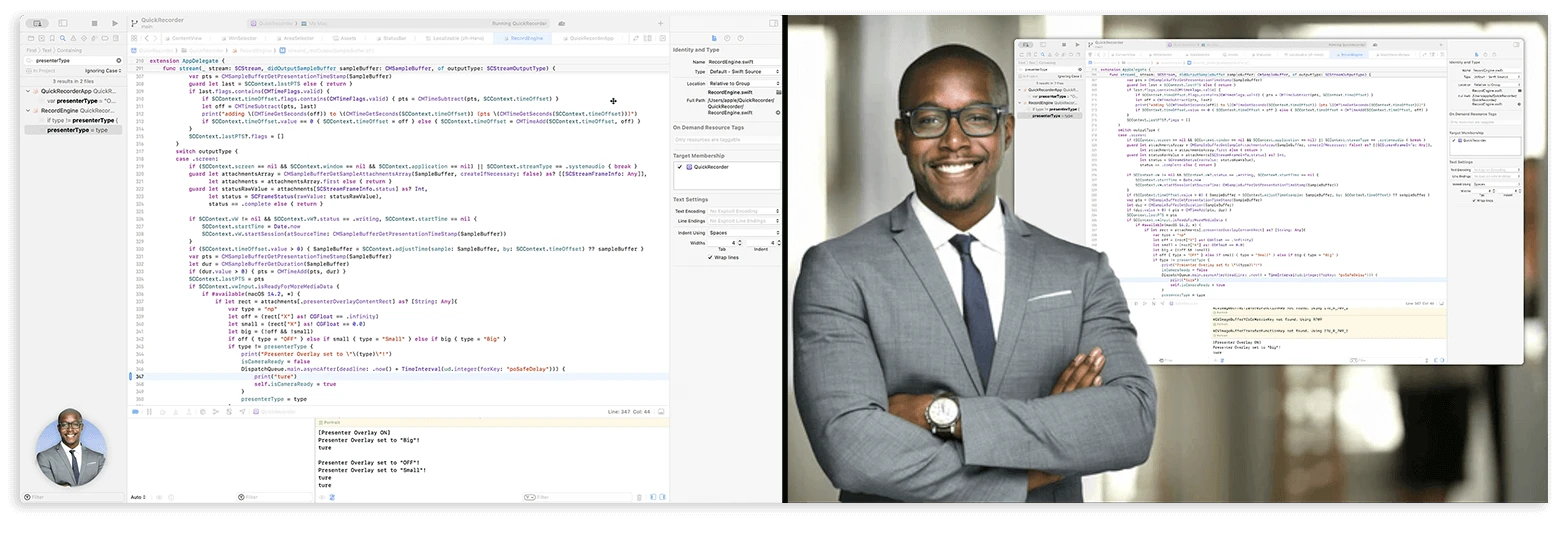Reveal full path in Finder arrow
1568x538 pixels.
[x=778, y=112]
